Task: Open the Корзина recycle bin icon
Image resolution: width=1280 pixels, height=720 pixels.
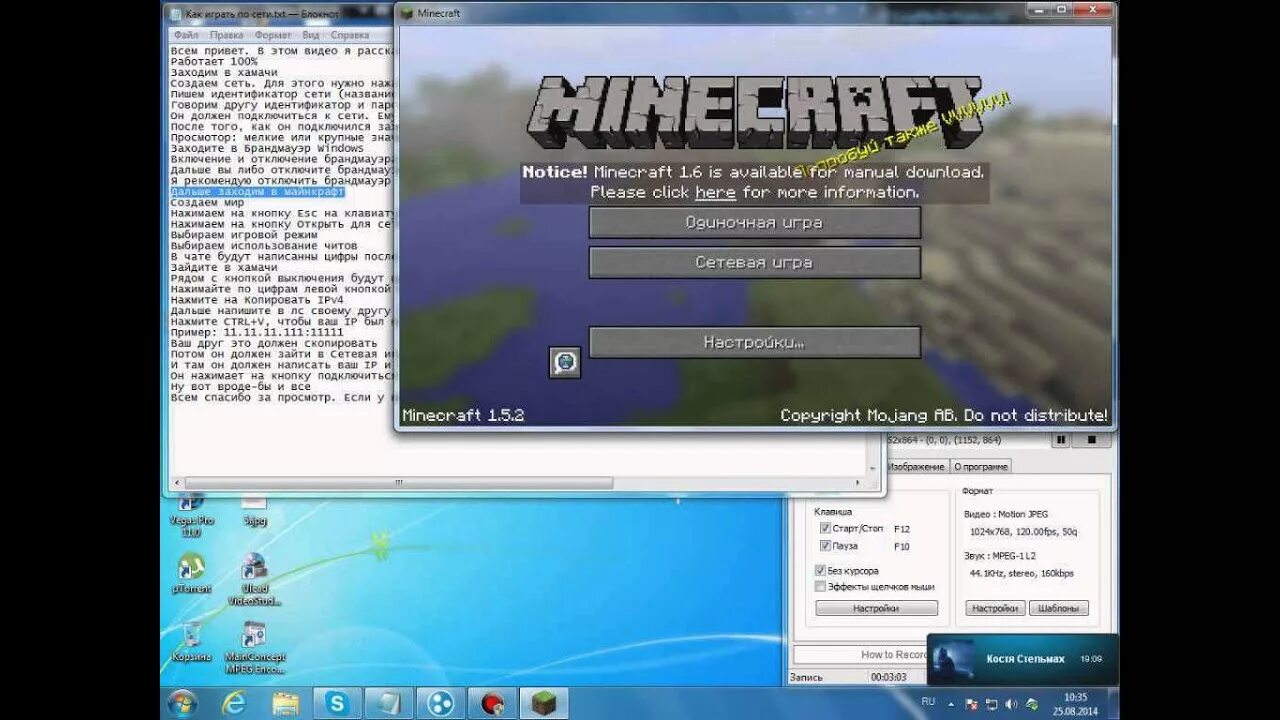Action: (191, 643)
